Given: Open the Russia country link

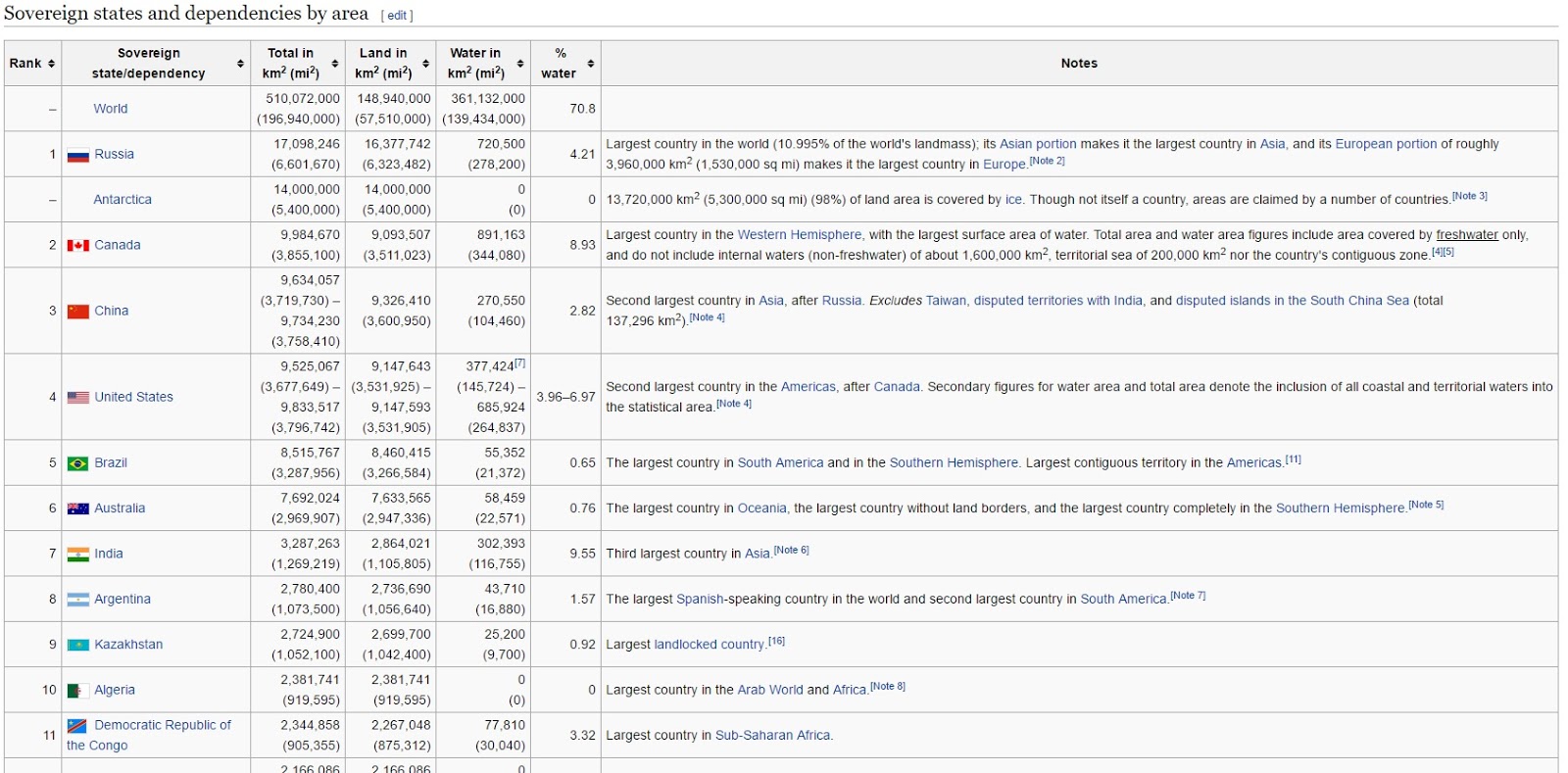Looking at the screenshot, I should (115, 154).
